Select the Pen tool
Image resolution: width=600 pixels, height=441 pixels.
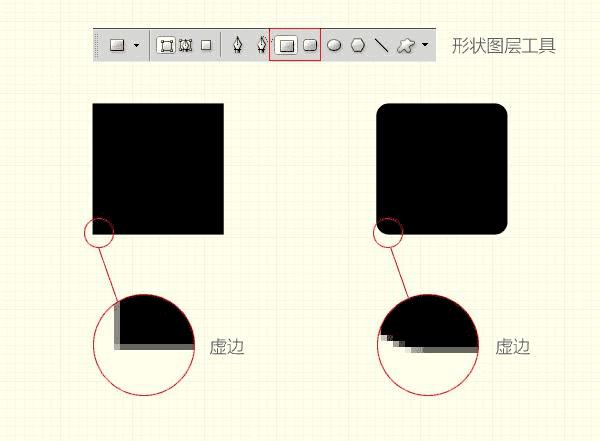(x=238, y=45)
